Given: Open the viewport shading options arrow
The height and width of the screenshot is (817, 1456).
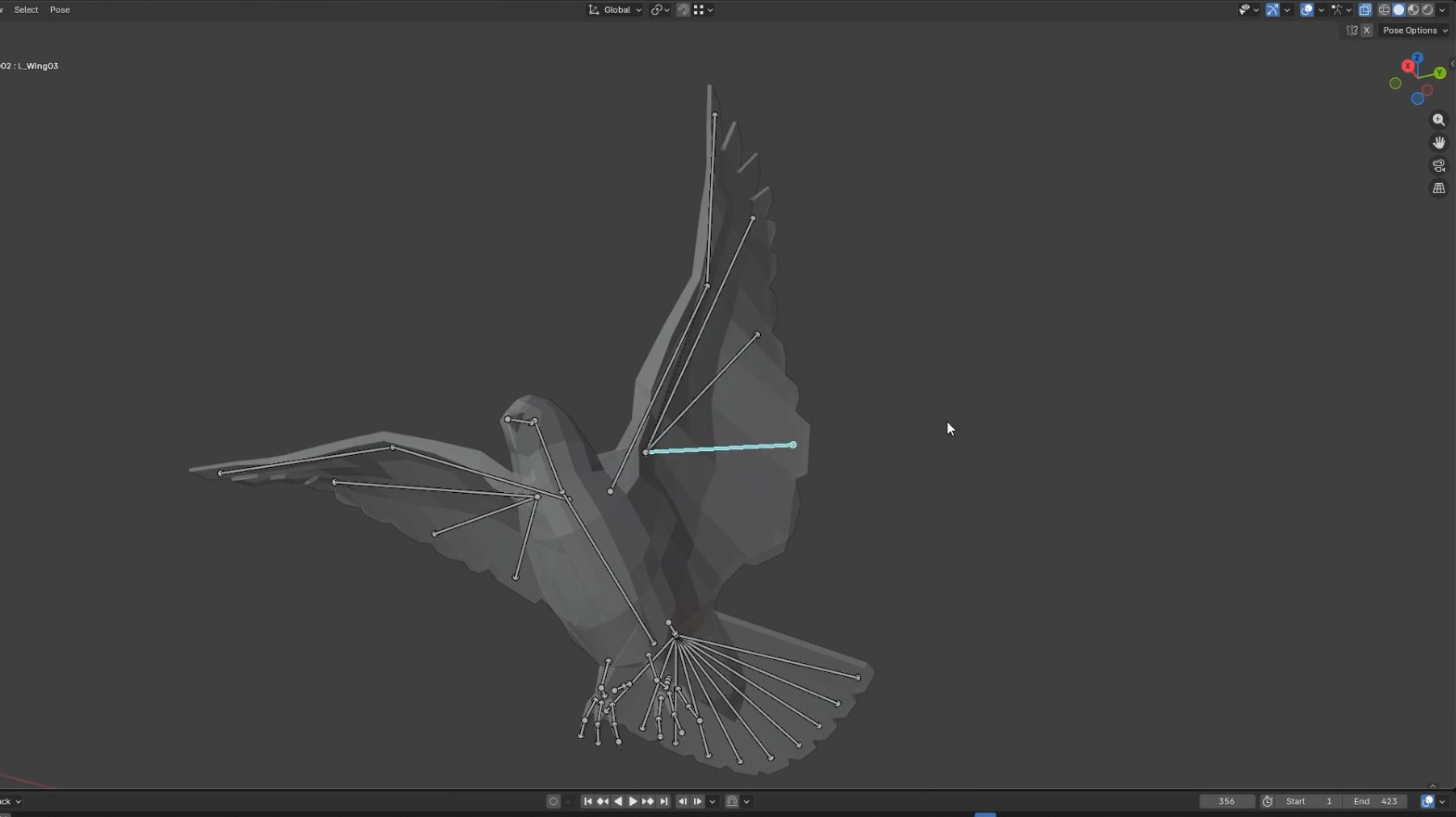Looking at the screenshot, I should coord(1442,10).
